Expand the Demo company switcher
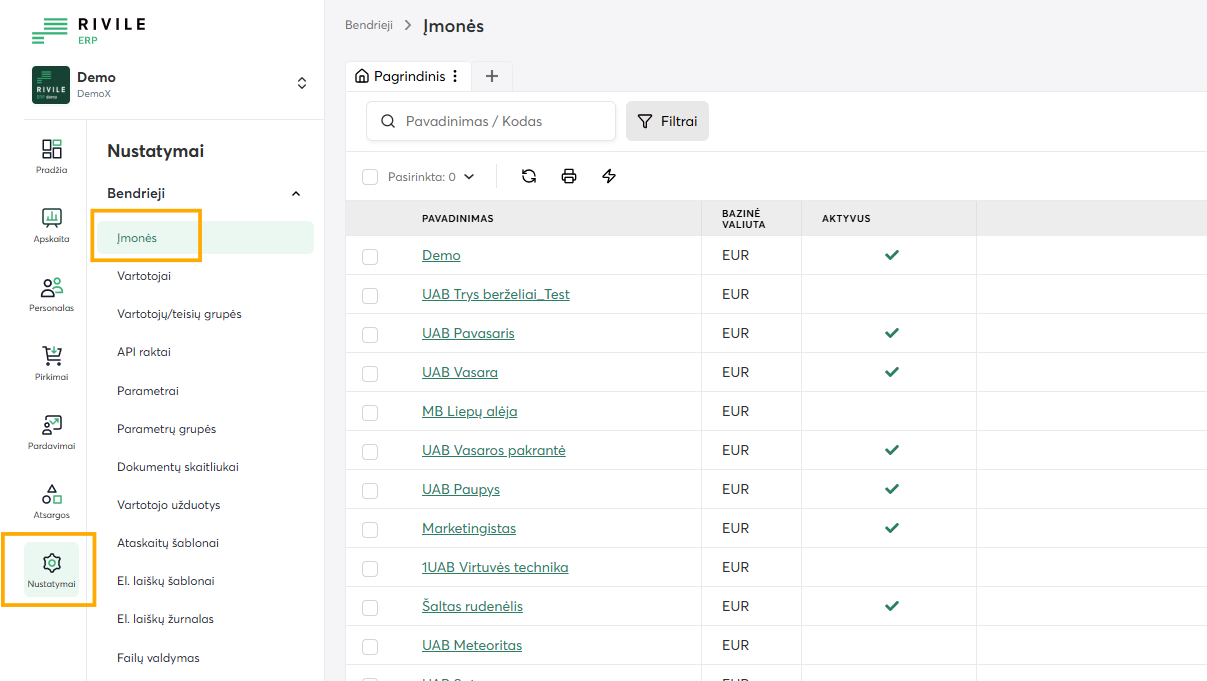 click(302, 83)
